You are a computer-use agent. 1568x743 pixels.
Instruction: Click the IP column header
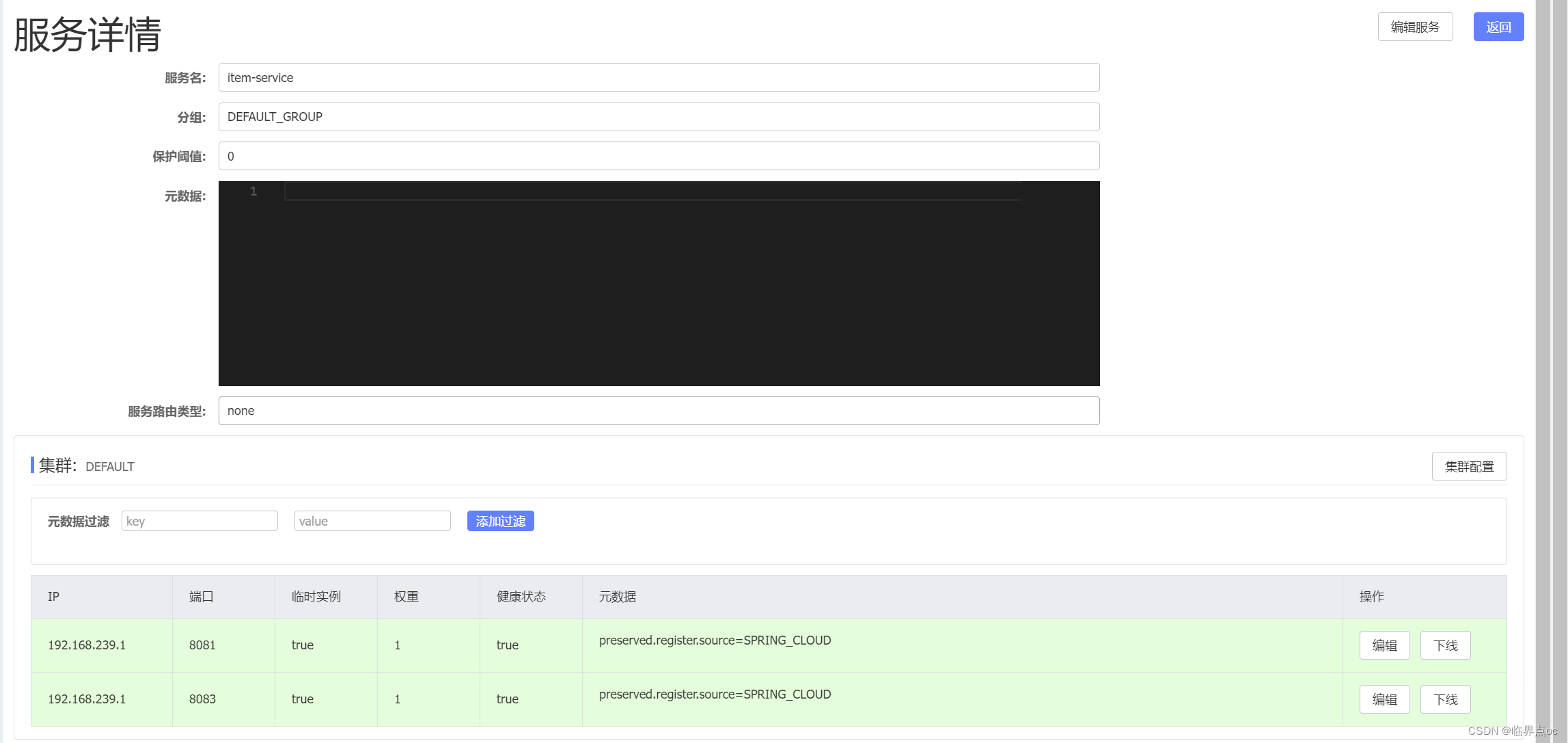pyautogui.click(x=102, y=597)
